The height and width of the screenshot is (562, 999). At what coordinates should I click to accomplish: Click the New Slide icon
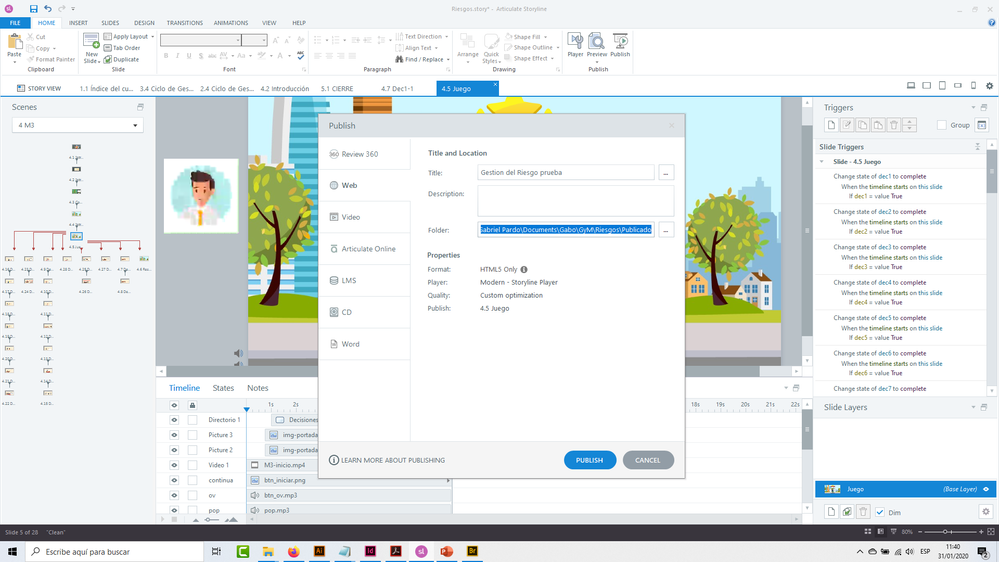(x=91, y=46)
